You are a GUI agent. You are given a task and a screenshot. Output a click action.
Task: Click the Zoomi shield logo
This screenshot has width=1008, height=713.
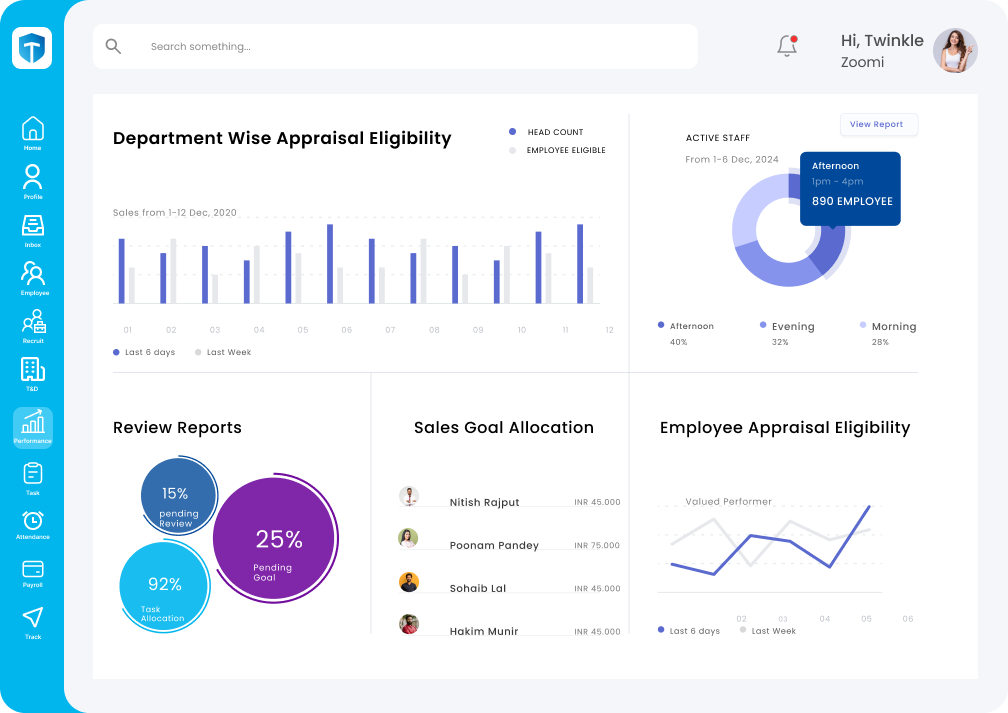click(32, 48)
